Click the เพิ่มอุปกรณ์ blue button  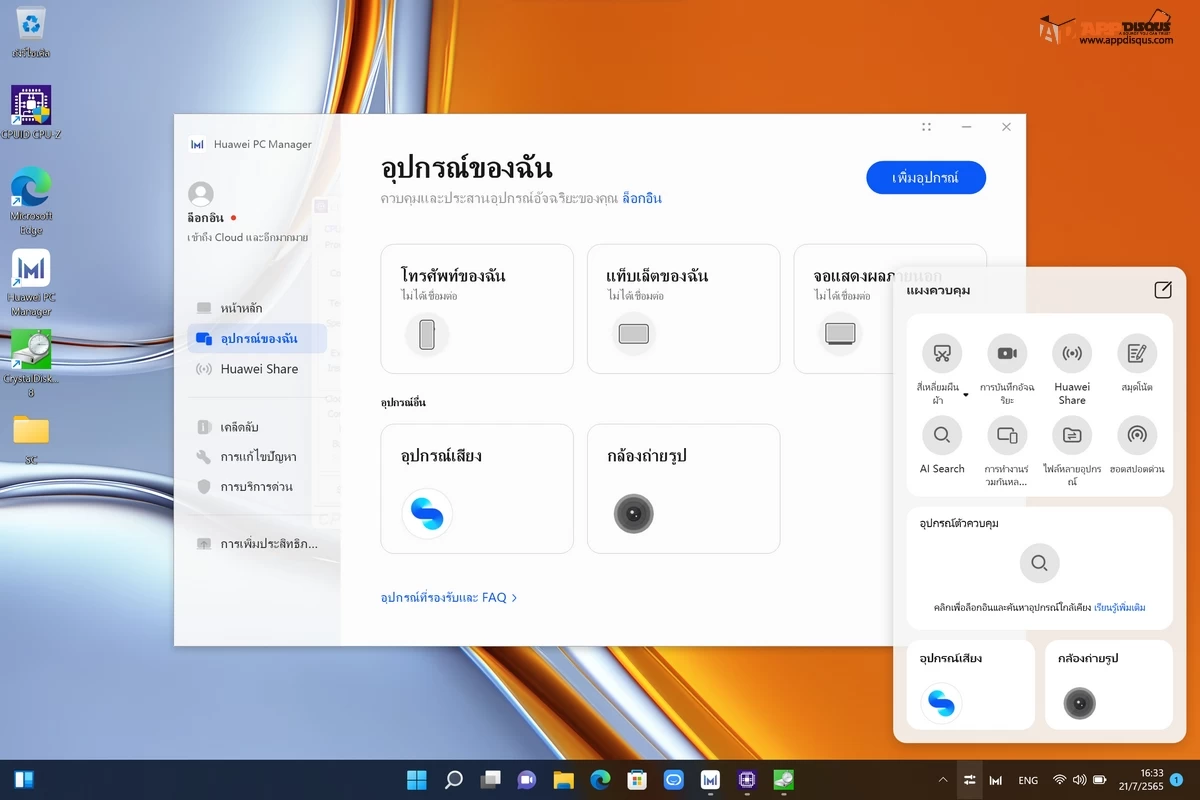pyautogui.click(x=926, y=177)
